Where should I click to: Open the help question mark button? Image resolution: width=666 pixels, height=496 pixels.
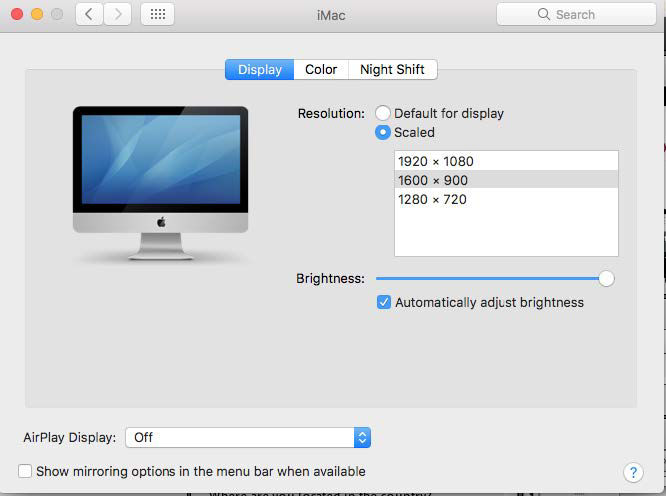[633, 472]
